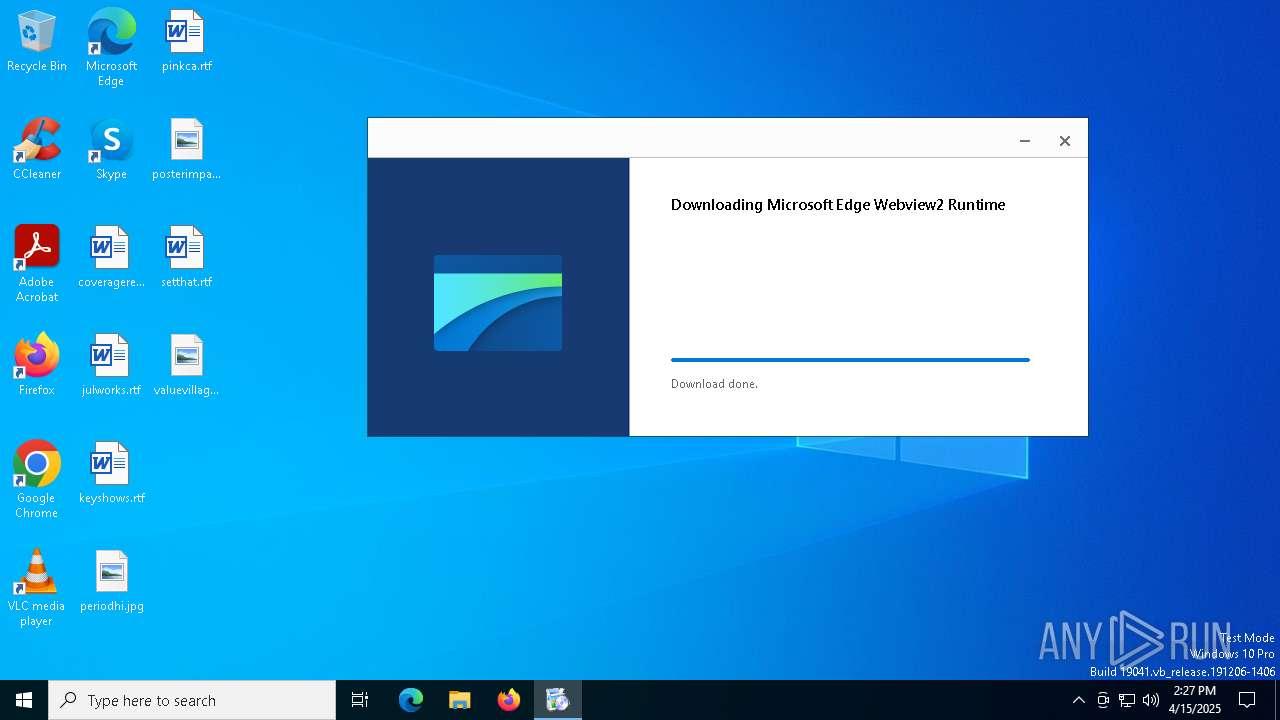Click the Task View taskbar button
Screen dimensions: 1280x720
360,700
